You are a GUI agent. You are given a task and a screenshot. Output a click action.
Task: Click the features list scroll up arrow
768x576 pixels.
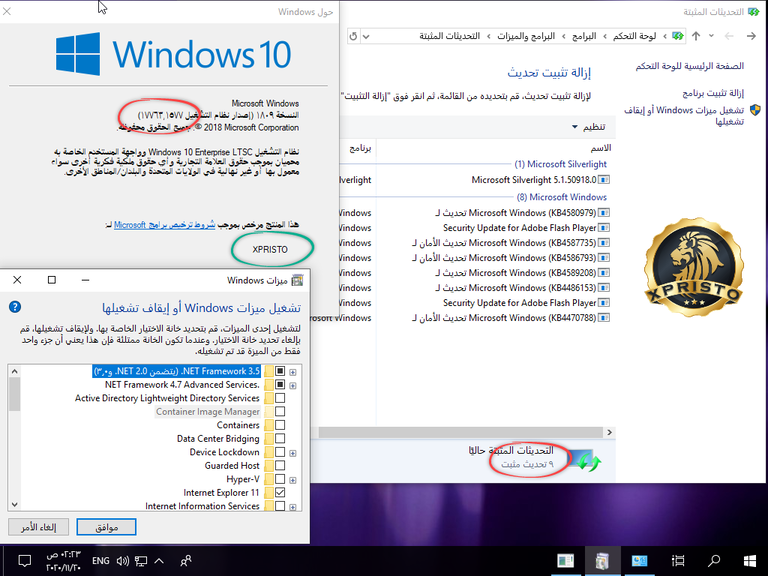click(x=14, y=371)
